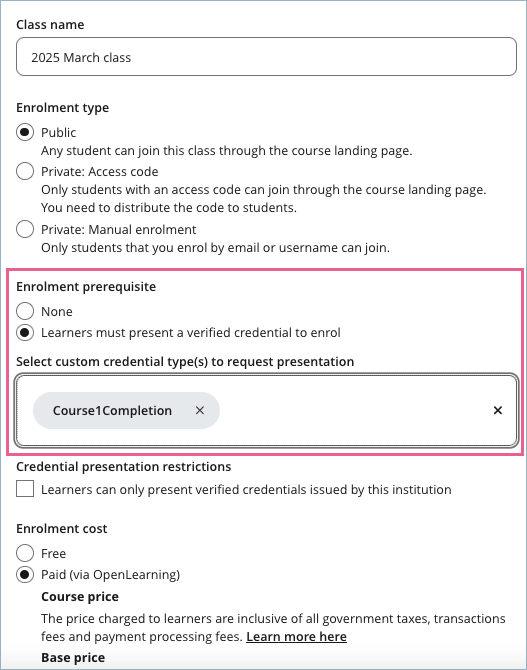Select Private: Manual enrolment radio button

(25, 229)
